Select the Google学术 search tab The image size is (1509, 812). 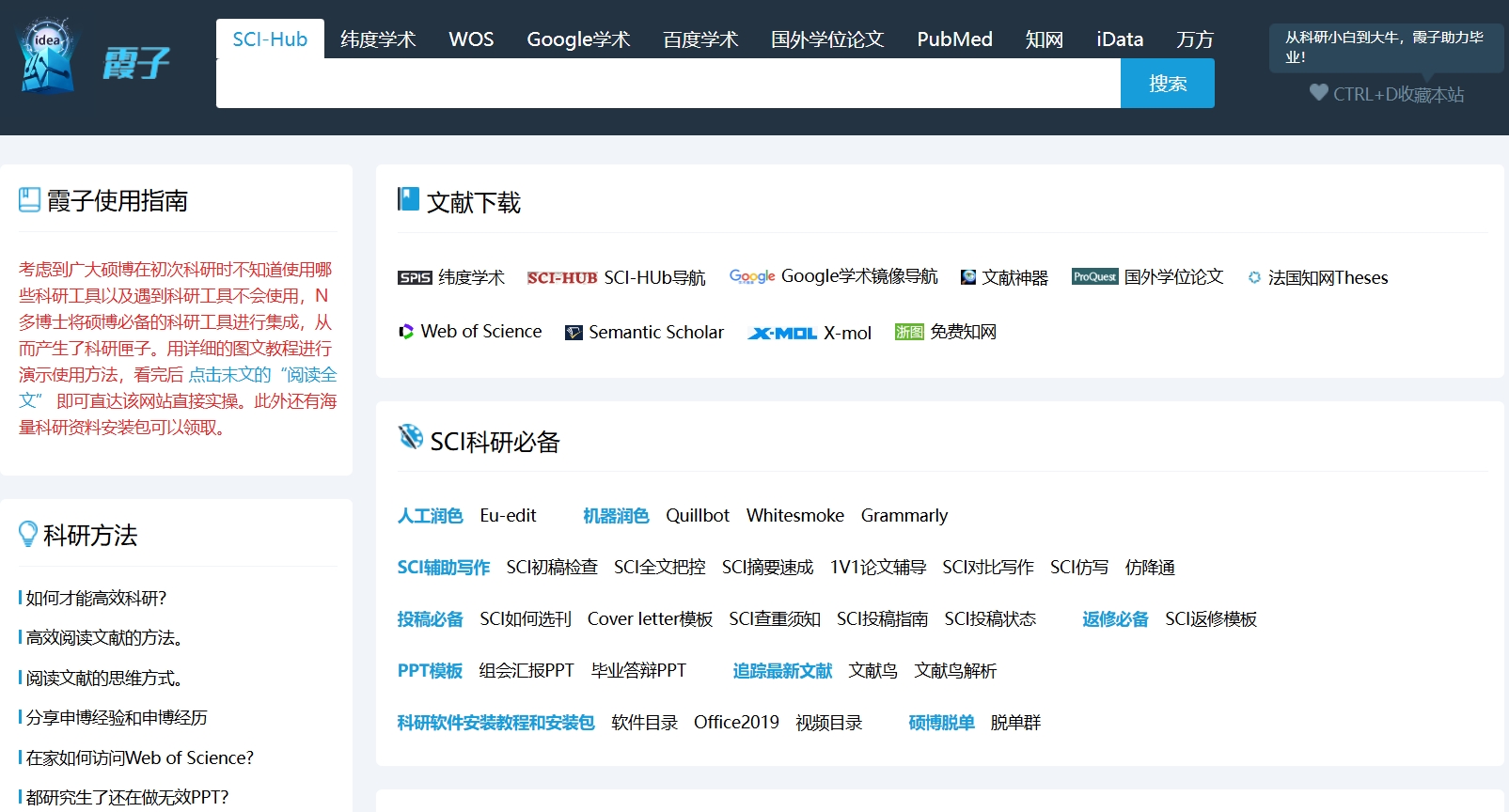[578, 39]
